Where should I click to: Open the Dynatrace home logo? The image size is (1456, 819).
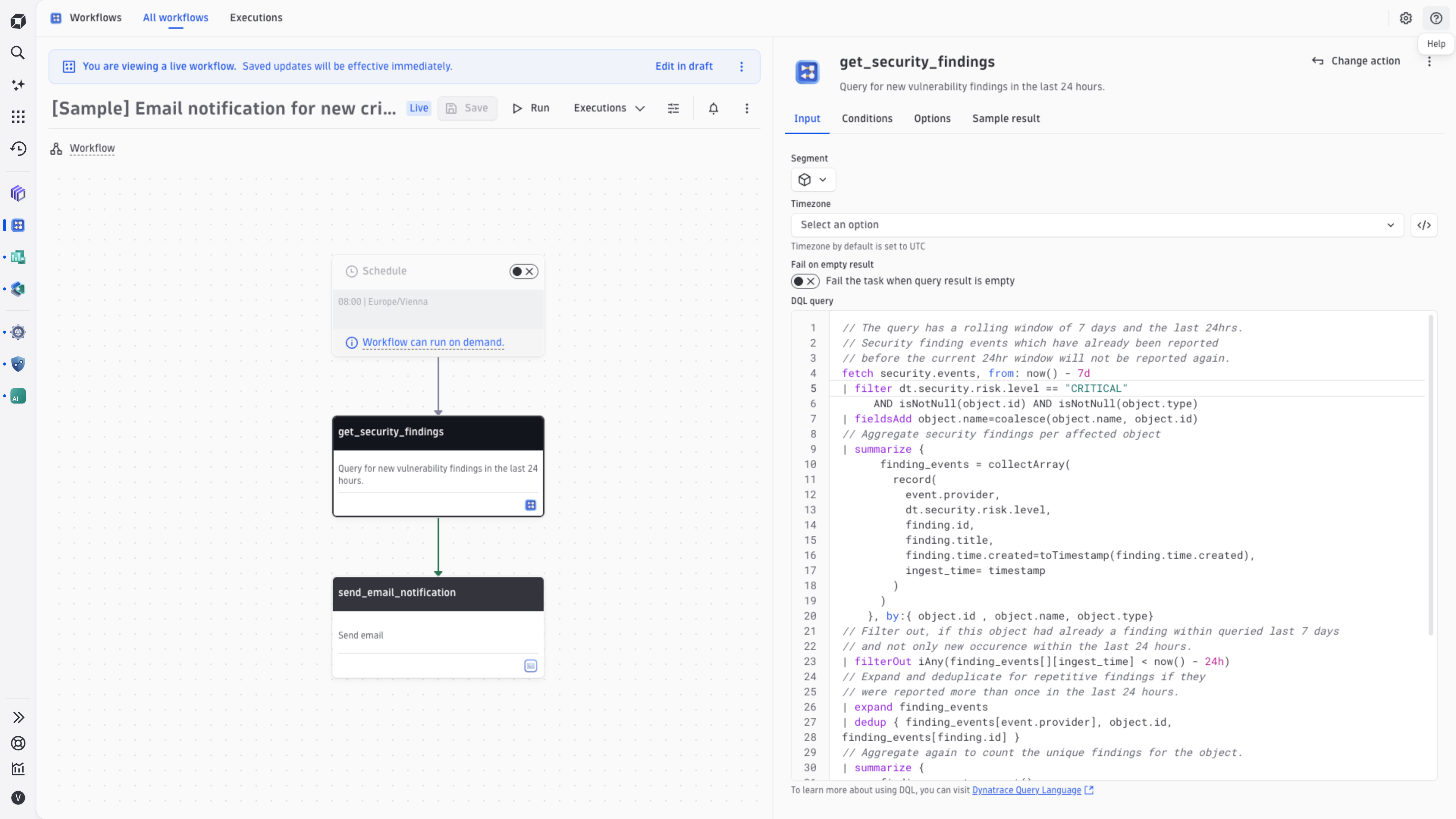tap(18, 22)
